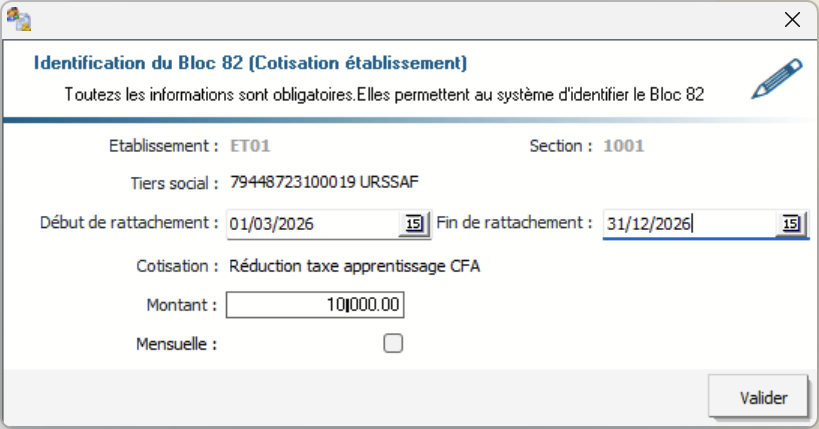Click the Début de rattachement label
The height and width of the screenshot is (429, 819).
[x=130, y=222]
